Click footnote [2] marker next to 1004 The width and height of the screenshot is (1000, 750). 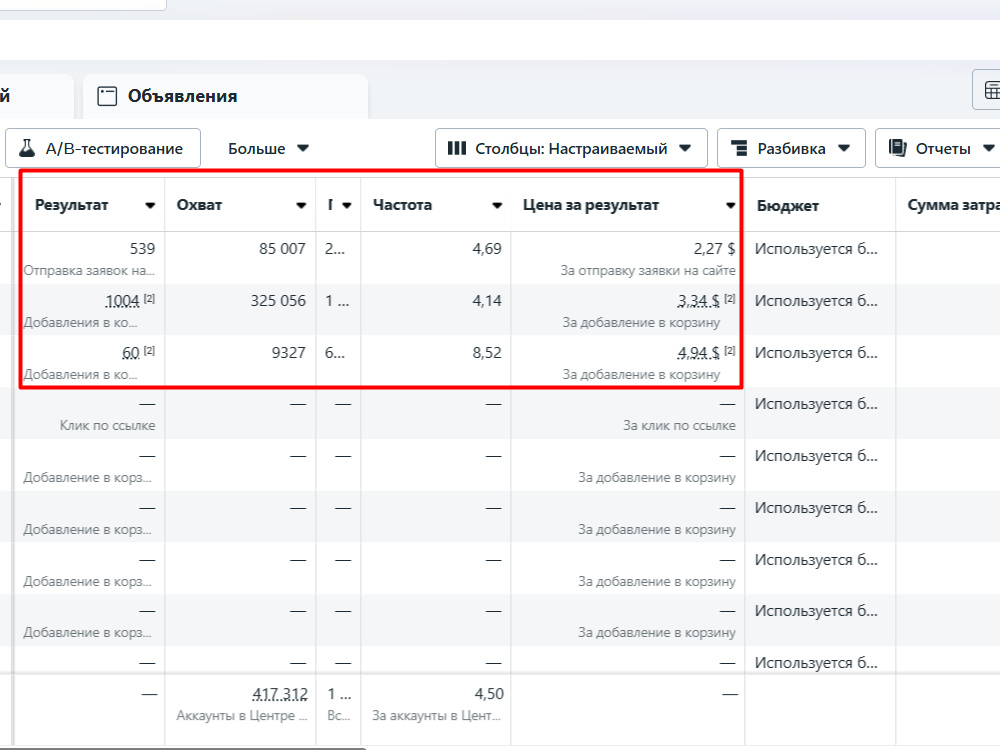click(149, 298)
